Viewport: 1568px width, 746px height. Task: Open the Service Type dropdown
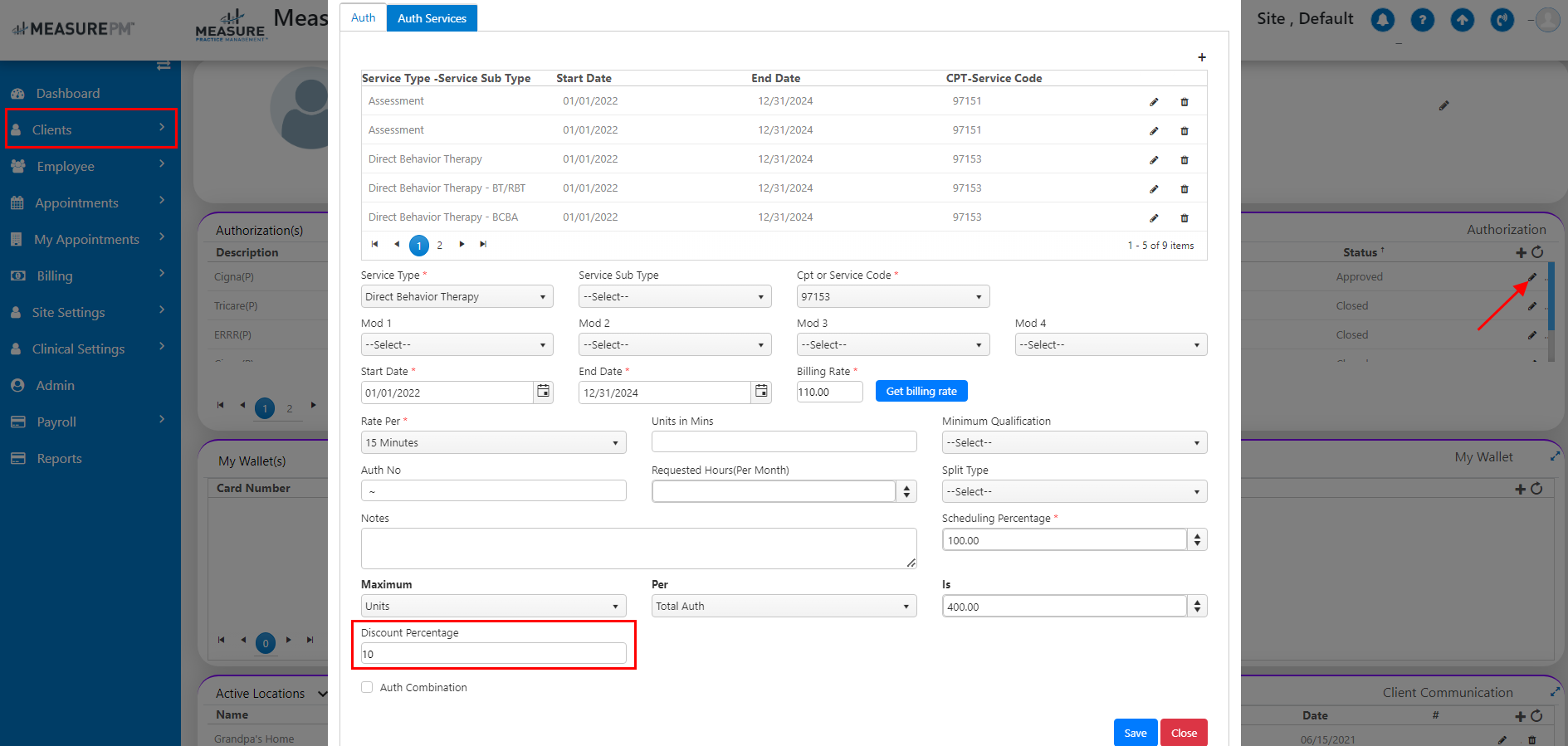pos(457,296)
